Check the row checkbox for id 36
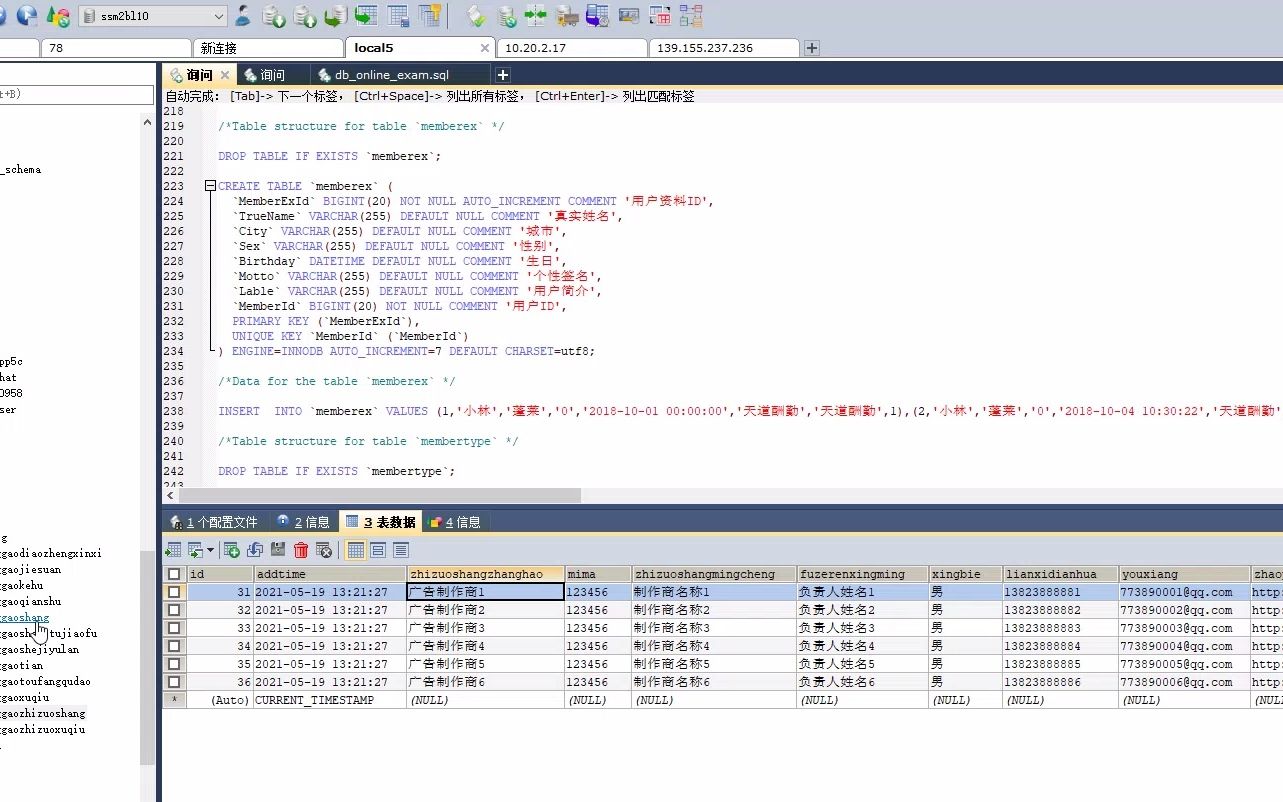Screen dimensions: 1283x802 tap(174, 682)
